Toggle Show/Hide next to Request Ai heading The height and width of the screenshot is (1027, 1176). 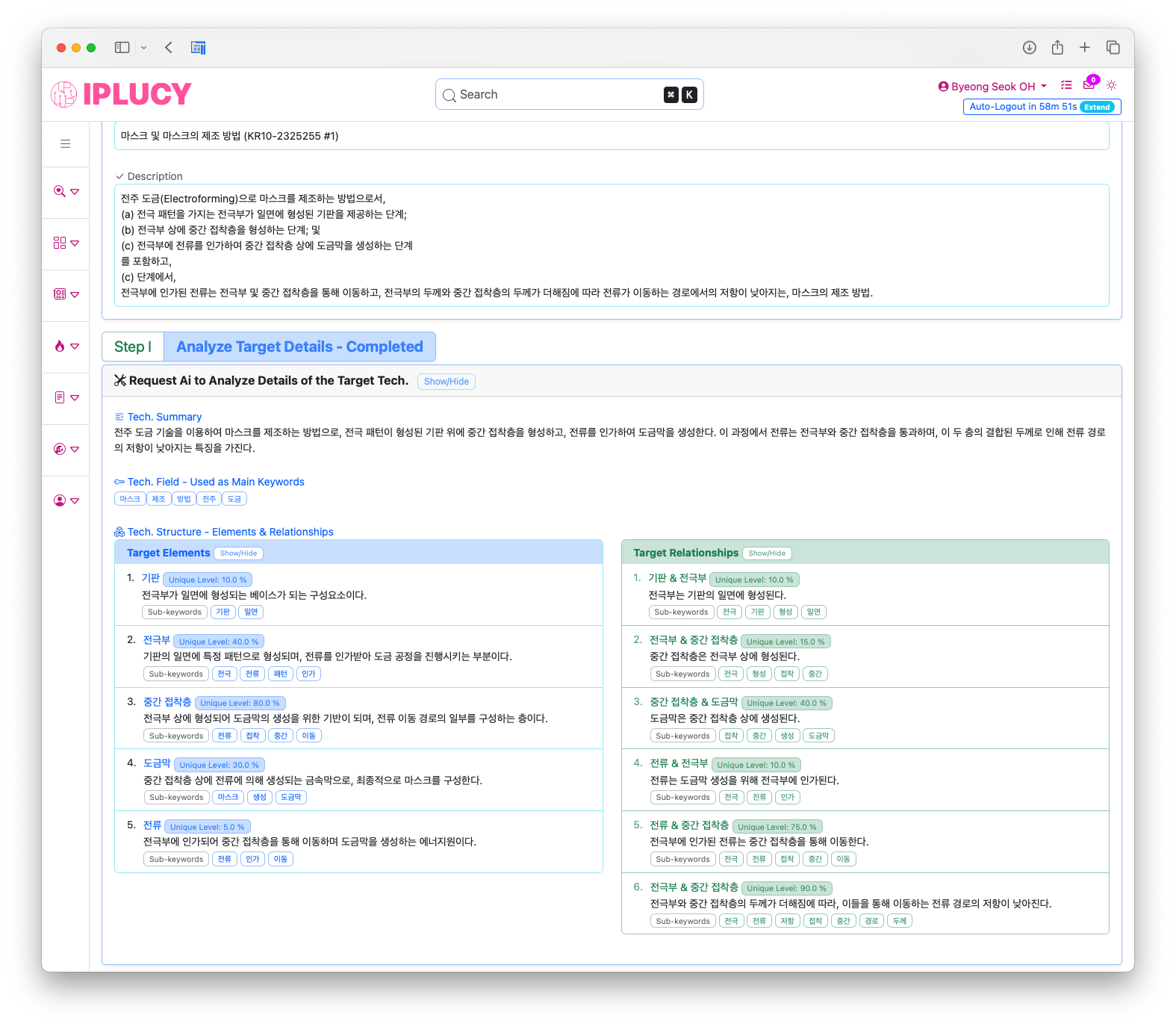click(x=447, y=382)
